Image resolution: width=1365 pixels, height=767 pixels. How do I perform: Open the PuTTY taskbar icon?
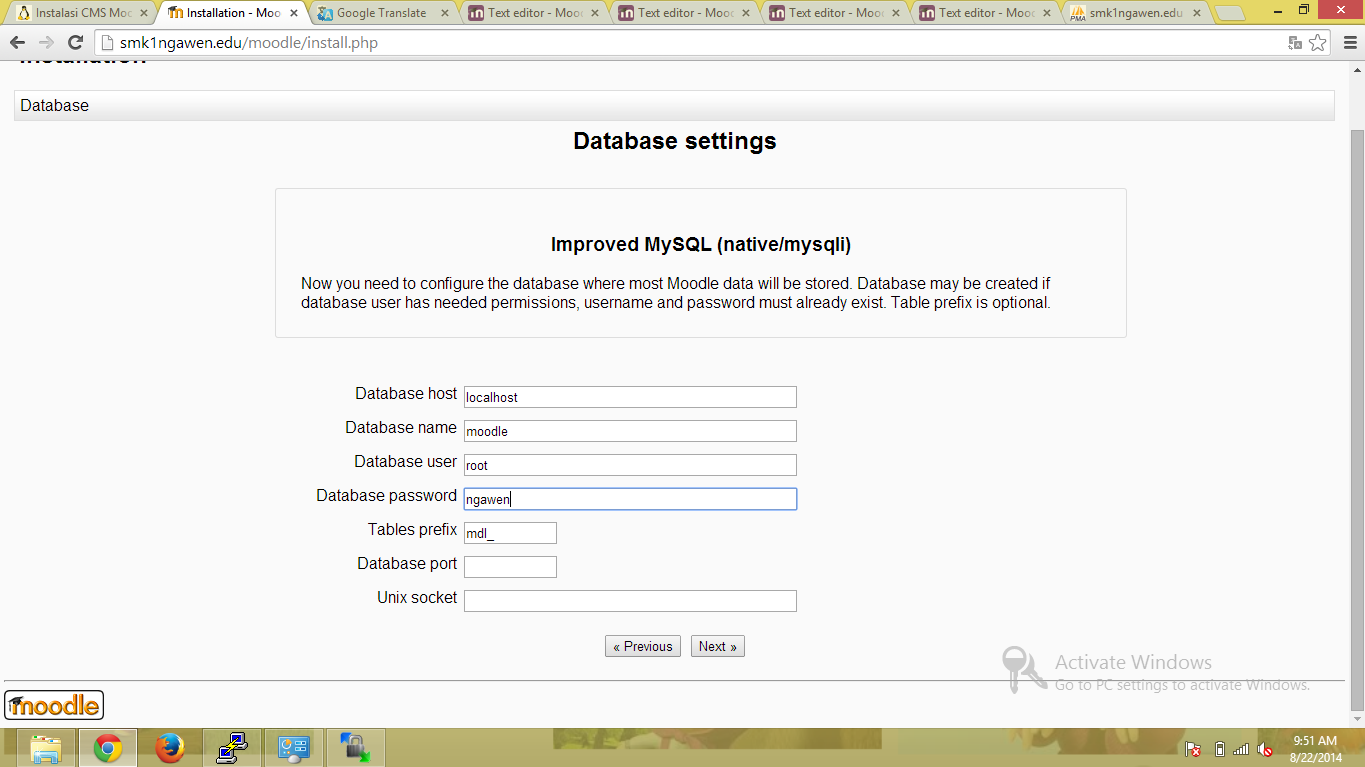tap(232, 748)
